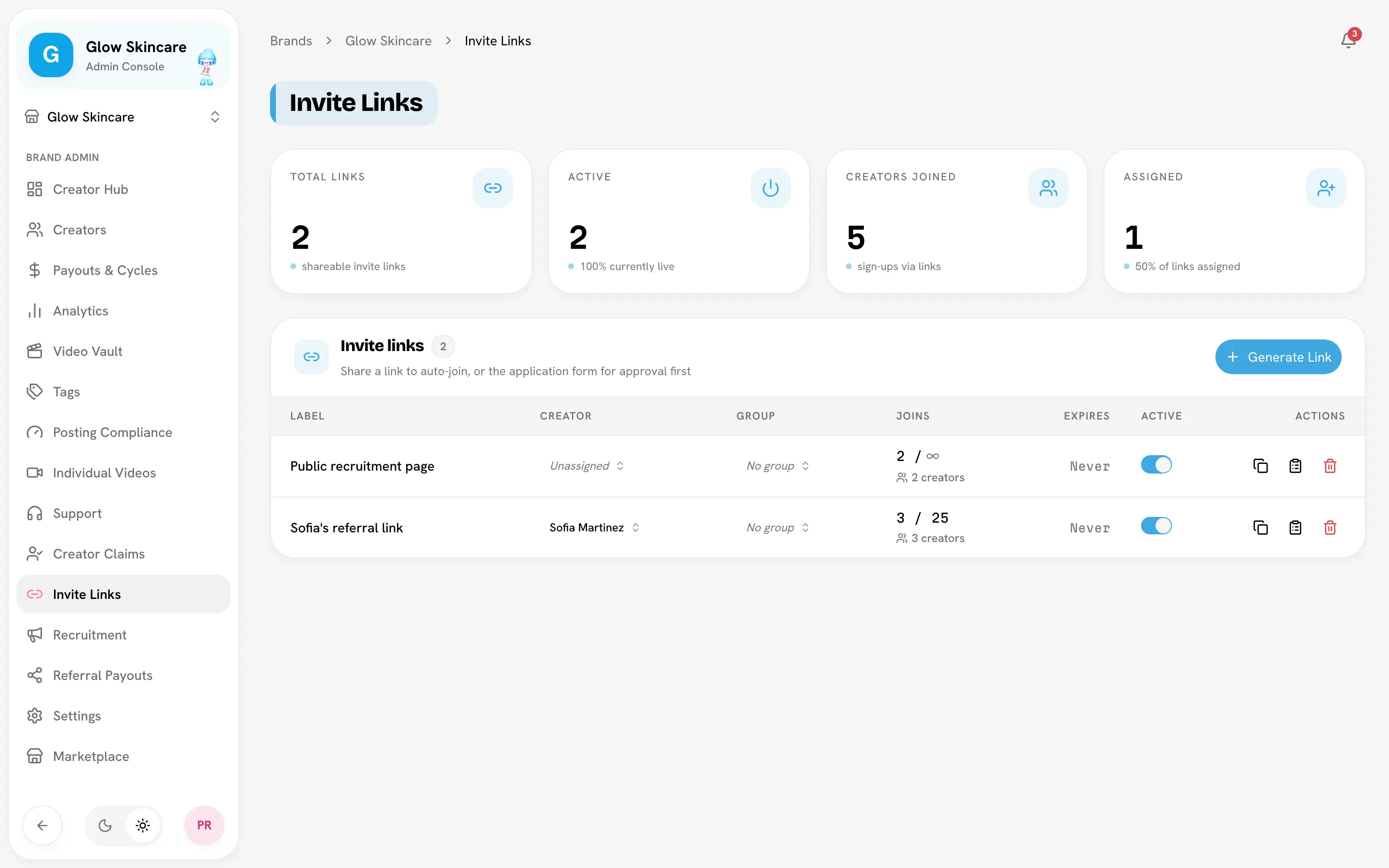
Task: Open Support page
Action: pyautogui.click(x=123, y=513)
